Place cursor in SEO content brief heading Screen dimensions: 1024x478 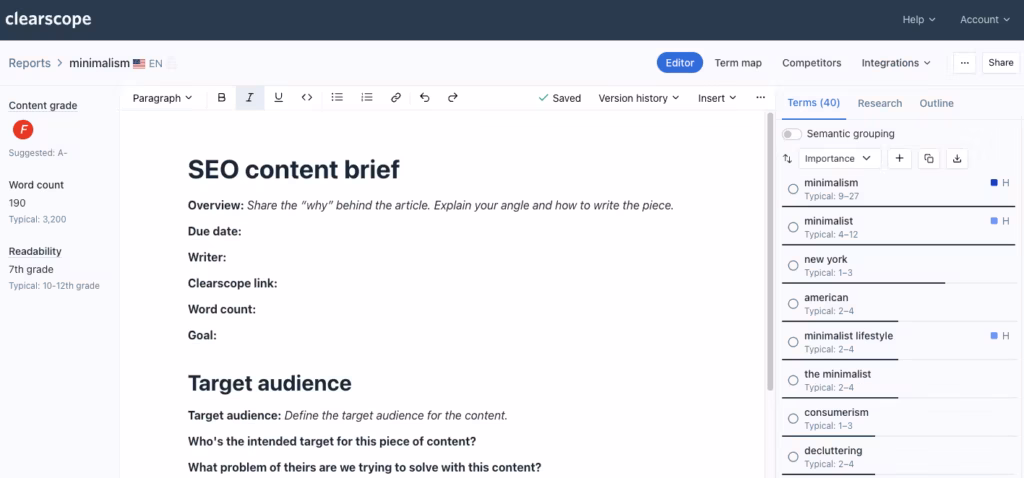click(x=294, y=170)
